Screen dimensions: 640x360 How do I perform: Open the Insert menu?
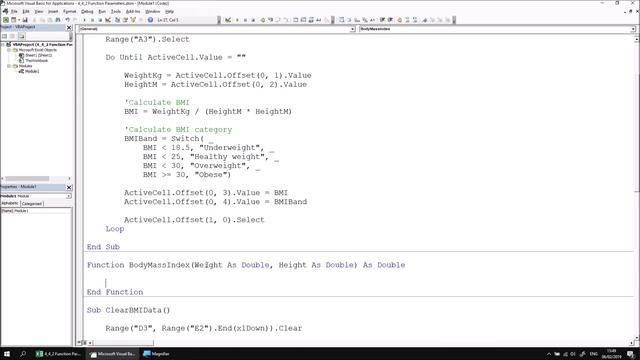click(53, 11)
